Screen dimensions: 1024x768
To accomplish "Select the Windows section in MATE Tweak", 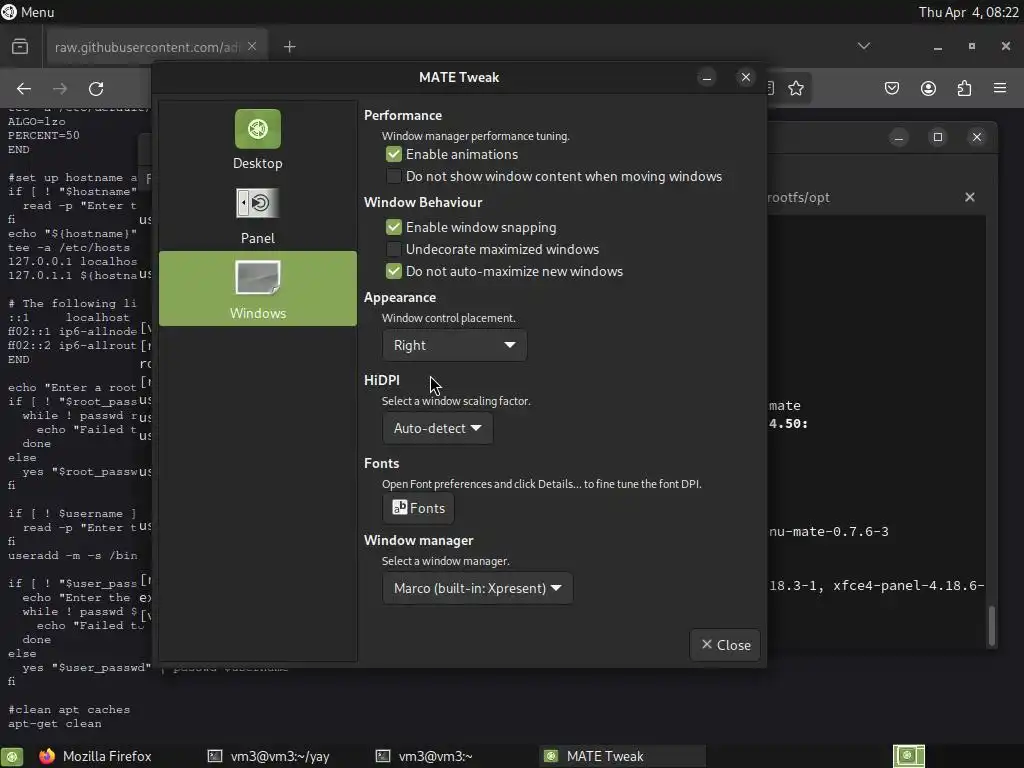I will 258,289.
